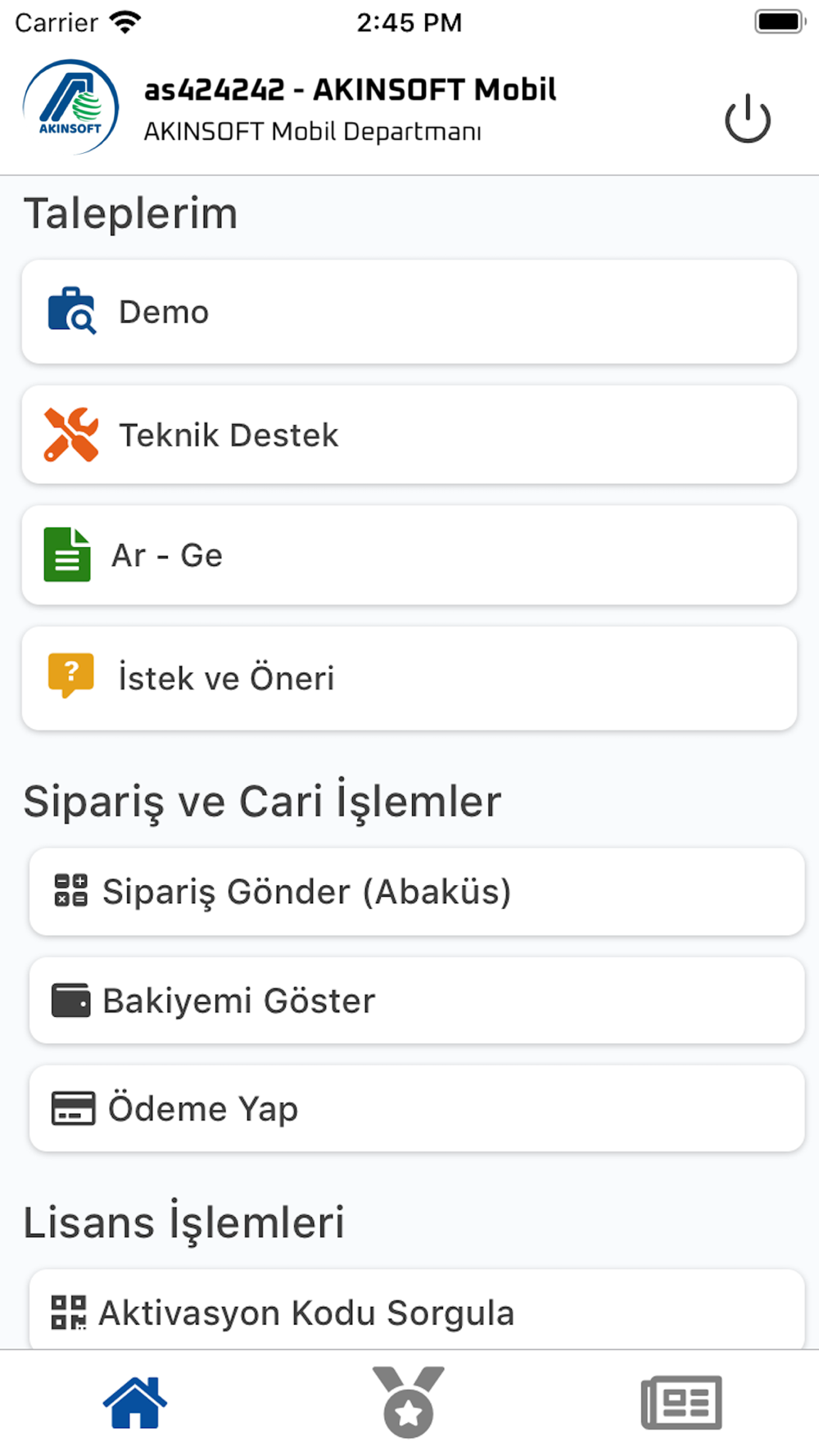Click the Demo briefcase search icon
Viewport: 819px width, 1456px height.
(72, 311)
